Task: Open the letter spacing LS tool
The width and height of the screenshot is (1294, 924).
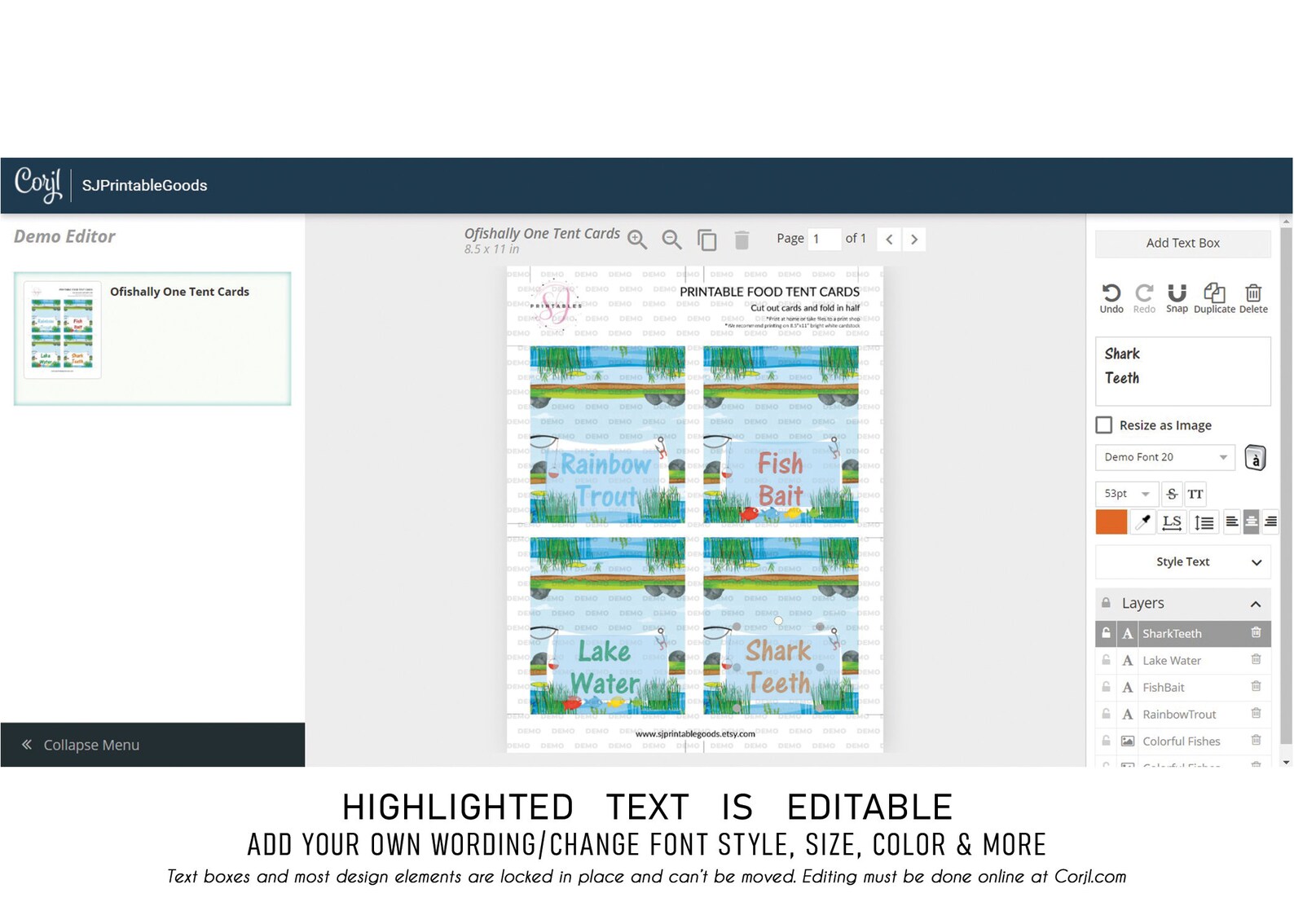Action: [1172, 522]
